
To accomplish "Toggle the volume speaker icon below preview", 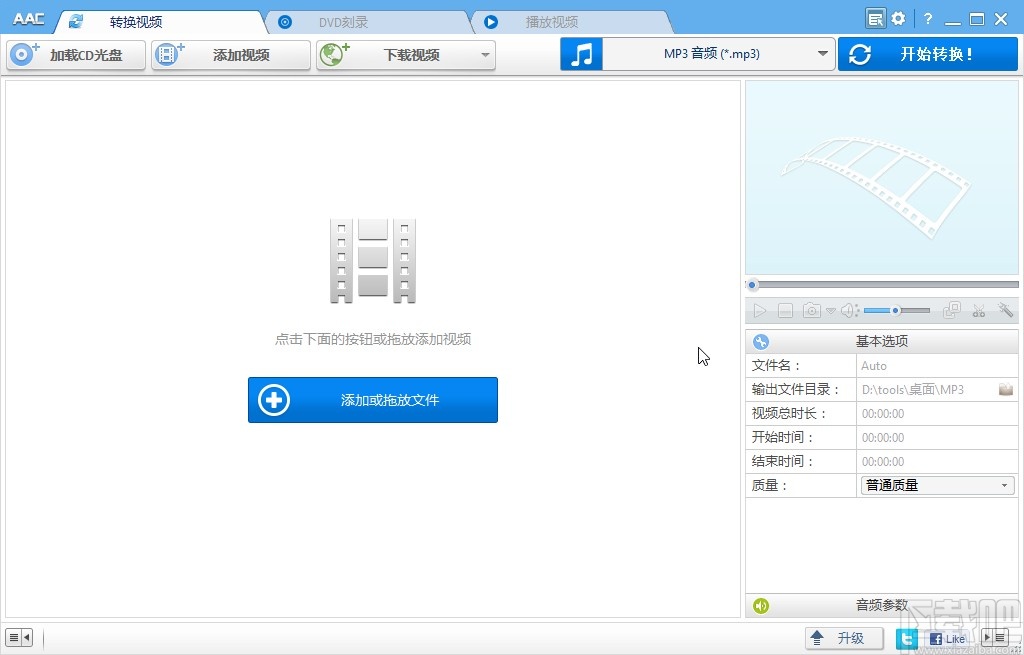I will [846, 310].
